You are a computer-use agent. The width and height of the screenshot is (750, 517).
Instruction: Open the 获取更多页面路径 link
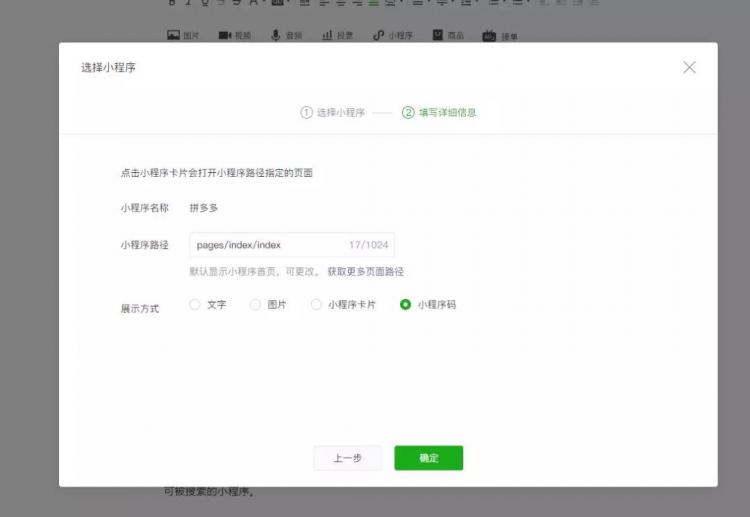[365, 272]
